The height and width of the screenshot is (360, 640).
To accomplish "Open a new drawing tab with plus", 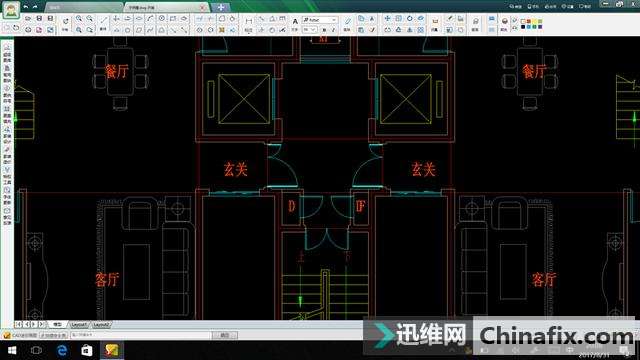I will click(221, 7).
